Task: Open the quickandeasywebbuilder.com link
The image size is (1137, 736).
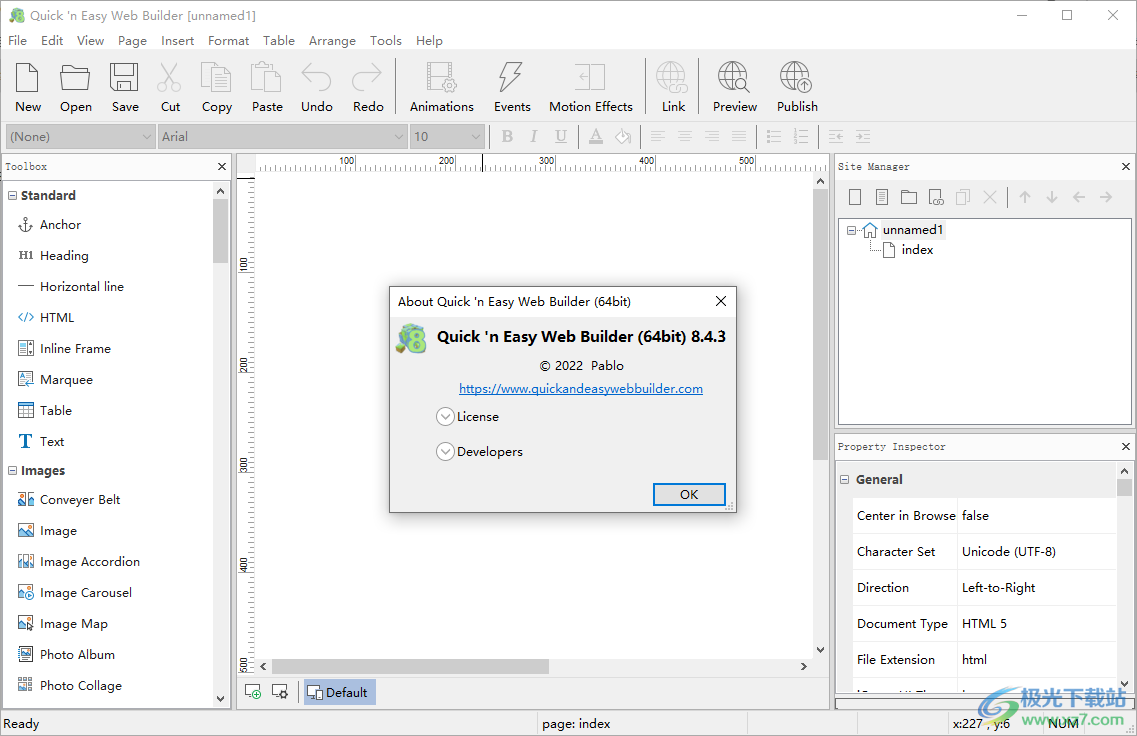Action: 580,388
